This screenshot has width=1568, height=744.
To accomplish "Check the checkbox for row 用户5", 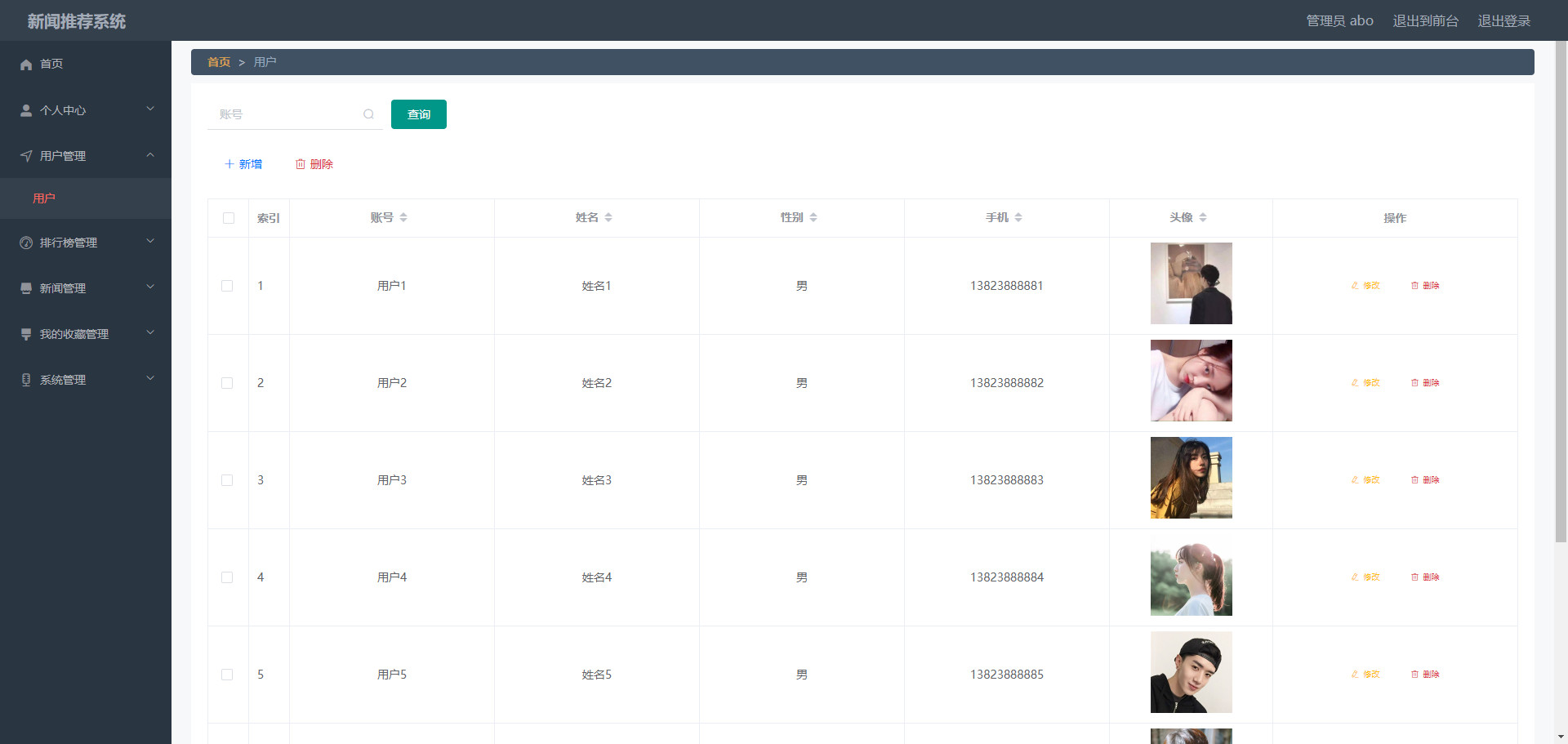I will pyautogui.click(x=227, y=675).
